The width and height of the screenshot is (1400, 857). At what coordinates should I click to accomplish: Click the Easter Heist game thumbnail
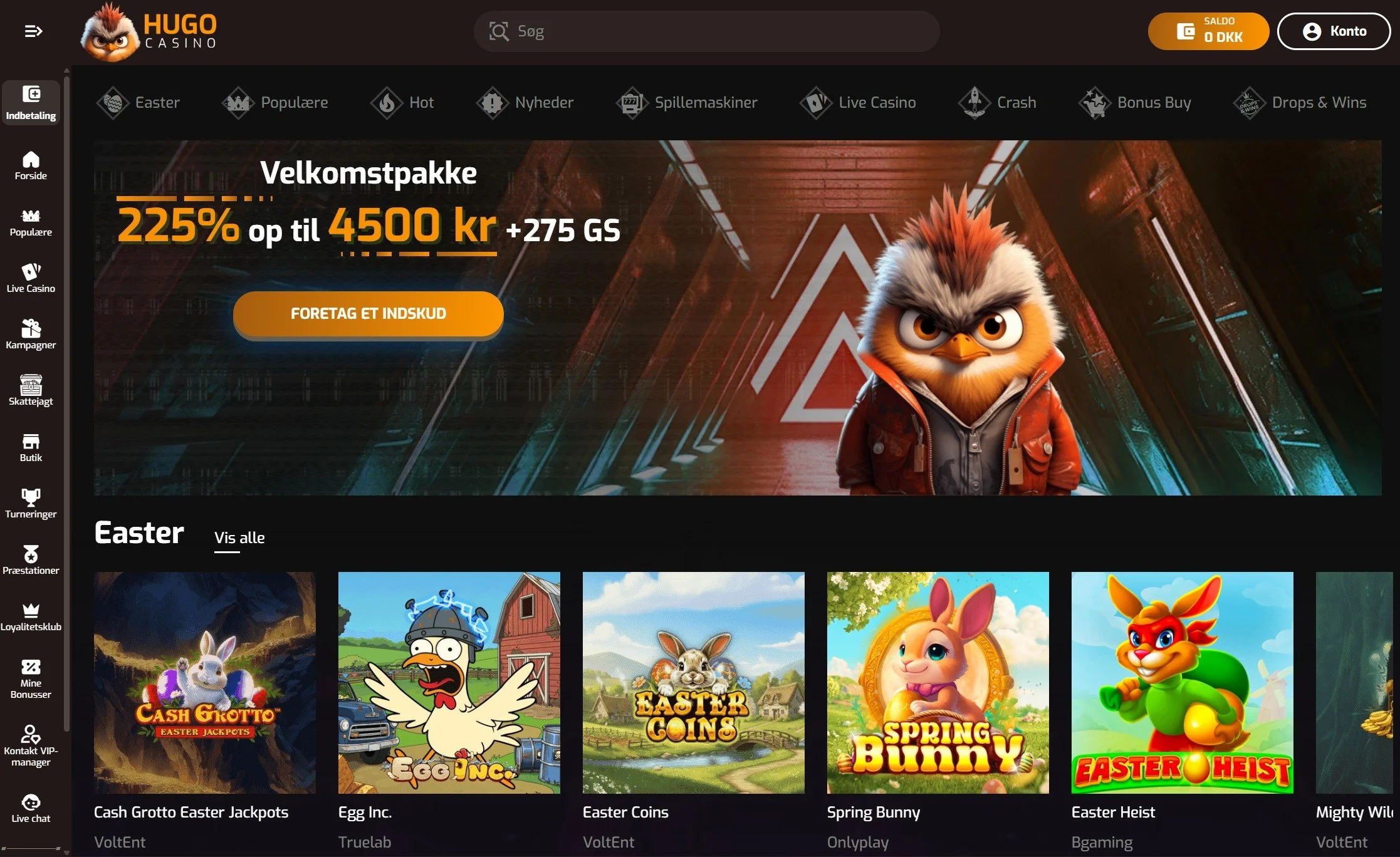click(x=1183, y=683)
